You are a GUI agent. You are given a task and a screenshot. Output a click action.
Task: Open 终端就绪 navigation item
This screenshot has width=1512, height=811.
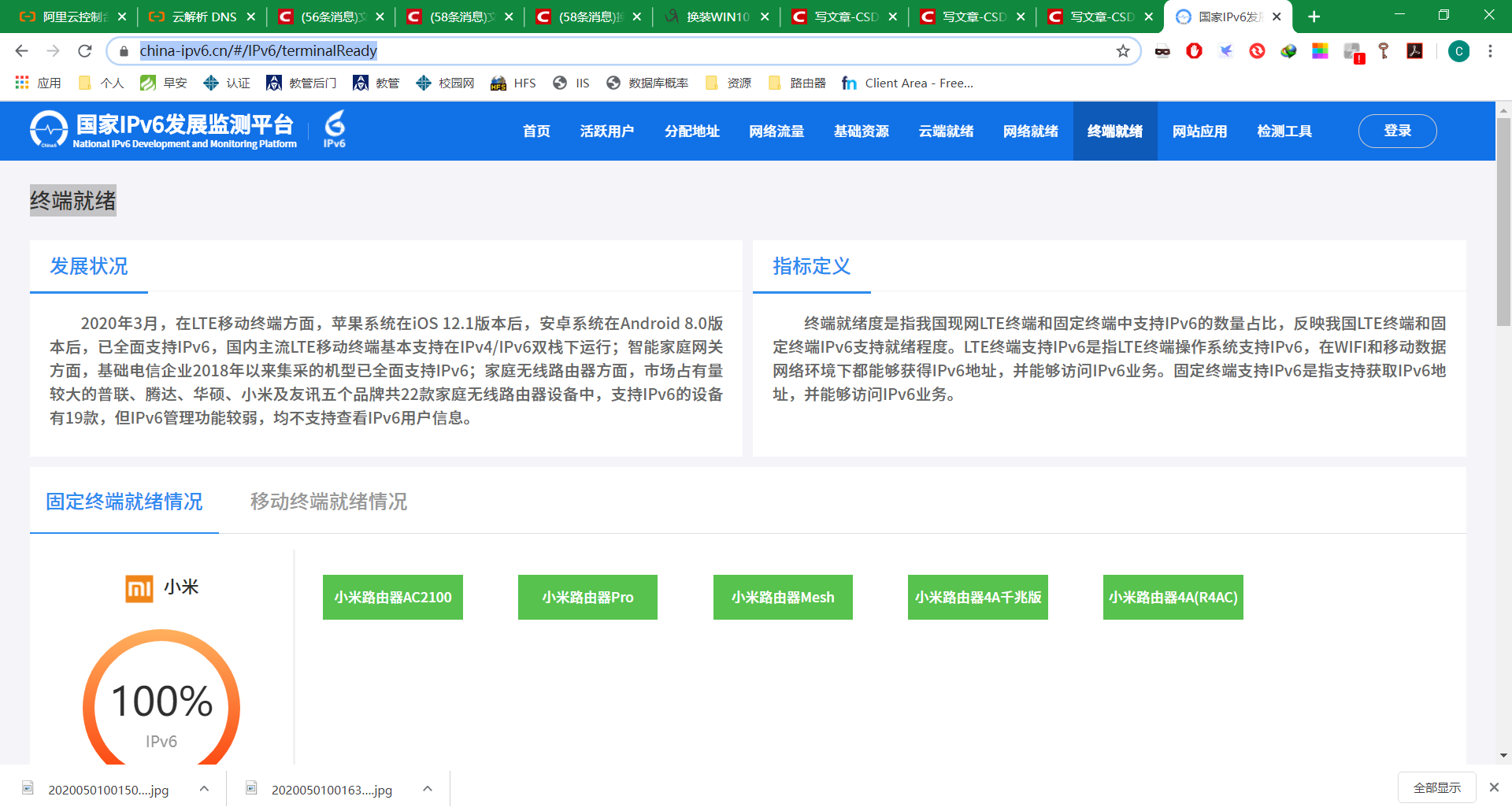pos(1115,131)
